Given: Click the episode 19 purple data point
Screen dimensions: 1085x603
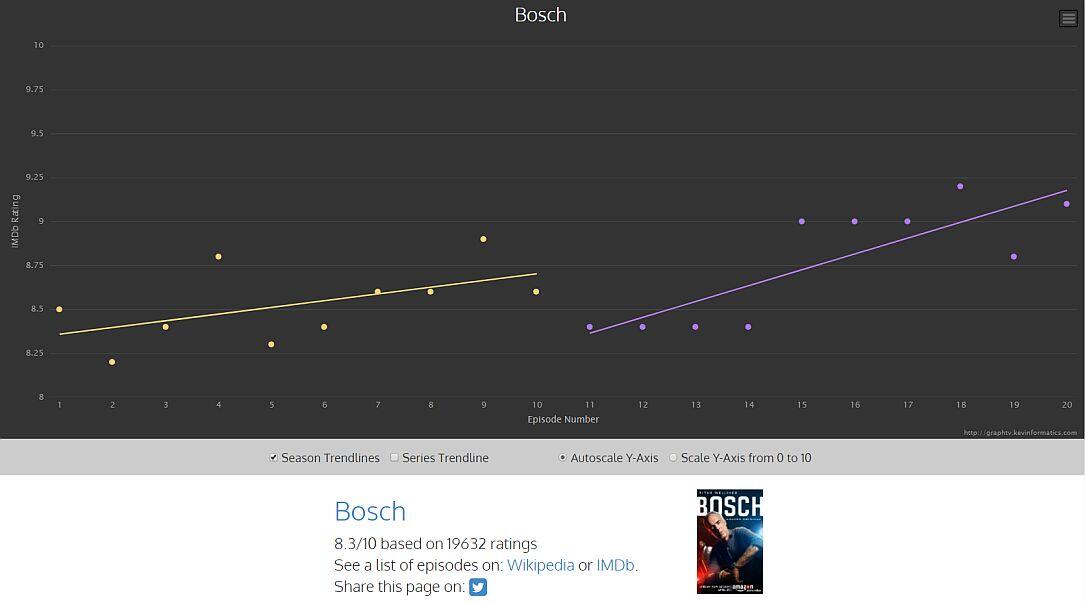Looking at the screenshot, I should coord(1014,257).
